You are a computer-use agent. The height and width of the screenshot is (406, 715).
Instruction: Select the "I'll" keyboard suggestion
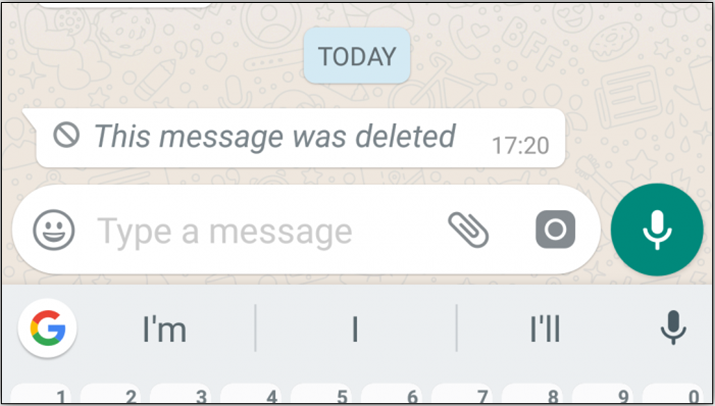545,329
